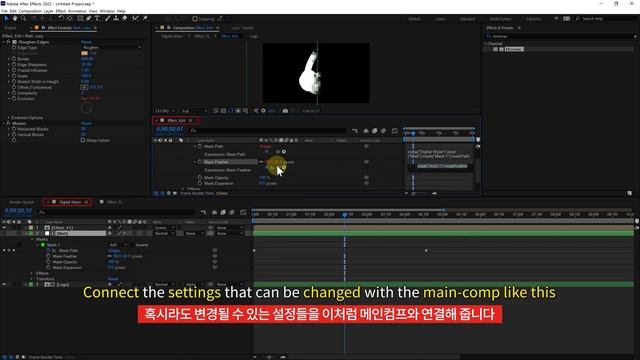Open viewer resolution Full dropdown
The image size is (640, 360).
click(x=194, y=111)
